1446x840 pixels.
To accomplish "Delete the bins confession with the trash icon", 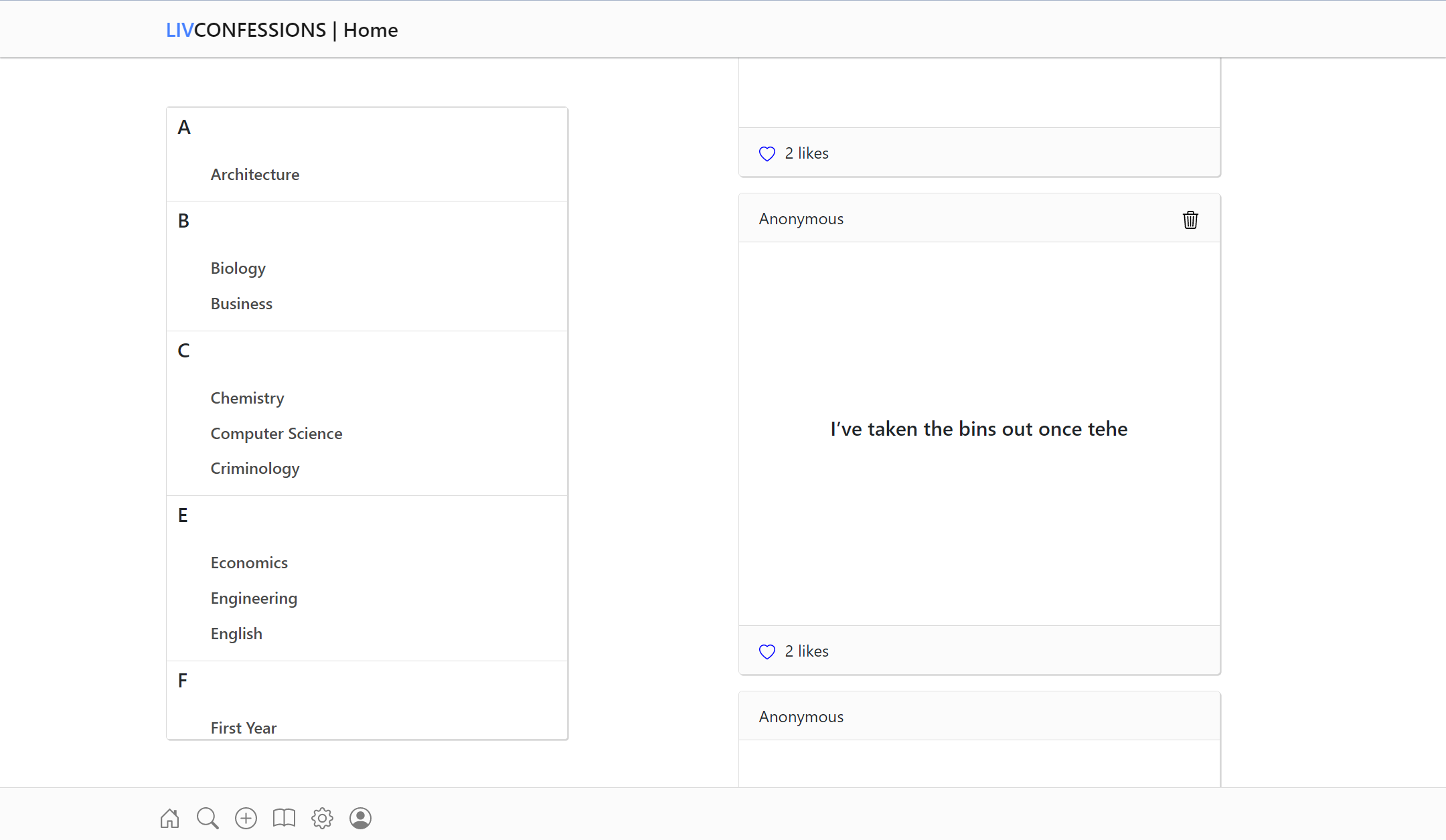I will 1190,220.
